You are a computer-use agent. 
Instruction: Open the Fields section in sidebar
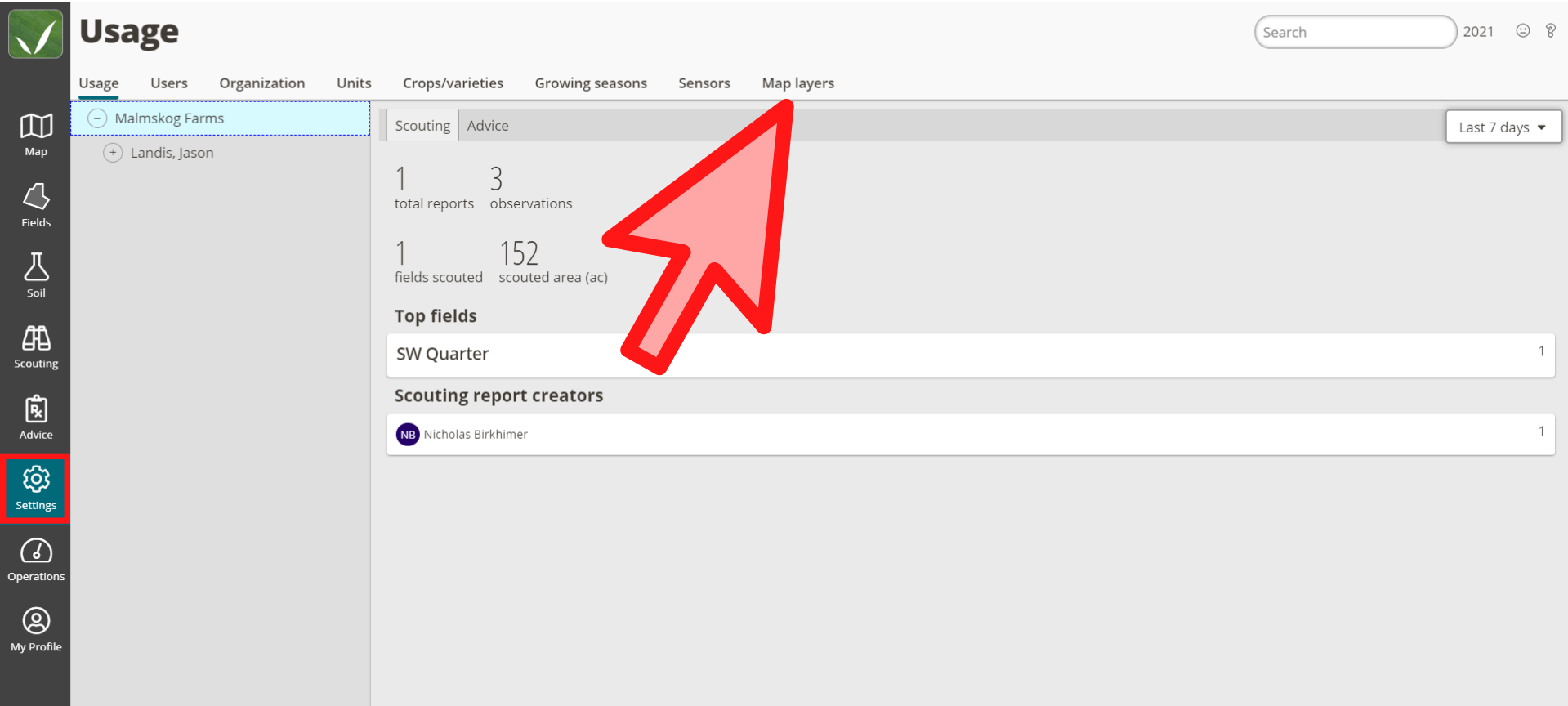36,205
